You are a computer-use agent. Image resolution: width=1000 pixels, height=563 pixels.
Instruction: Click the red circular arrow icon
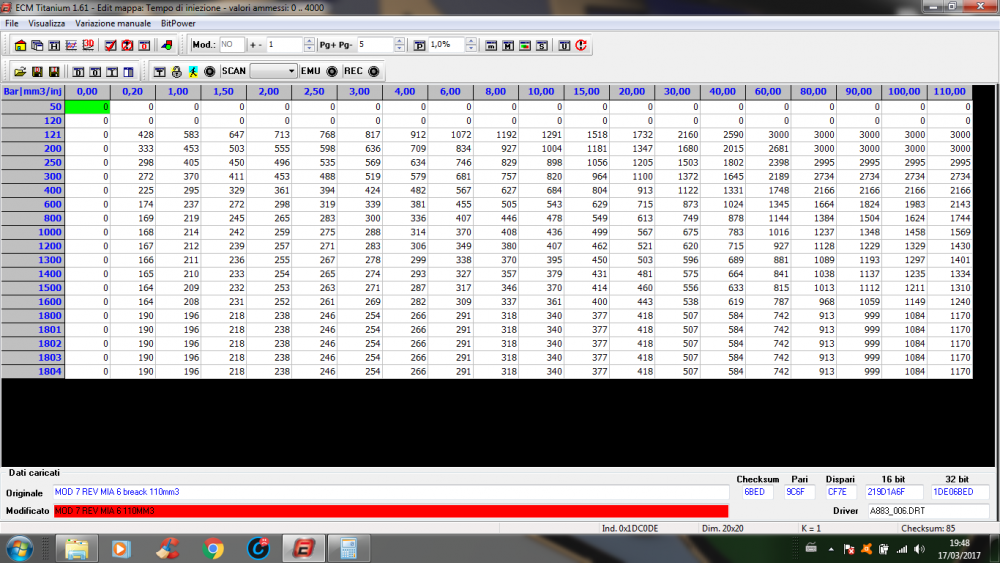pos(581,45)
